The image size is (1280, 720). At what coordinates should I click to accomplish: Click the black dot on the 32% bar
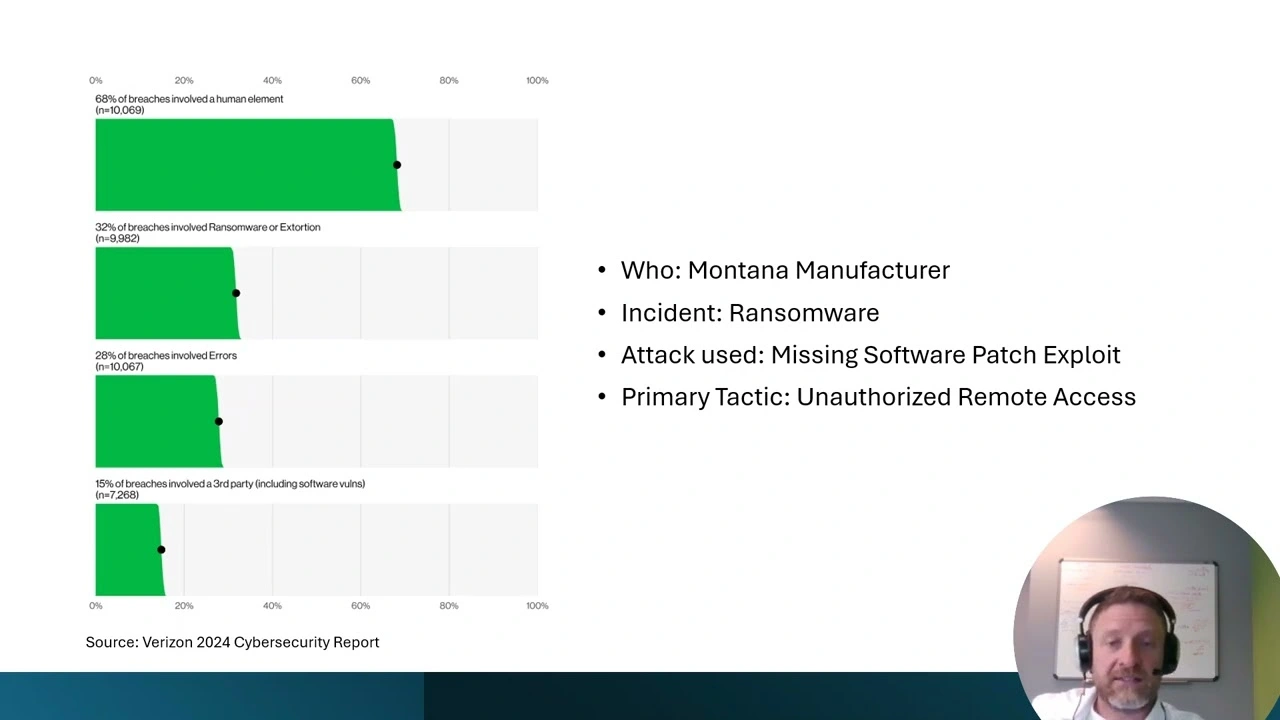[x=236, y=293]
